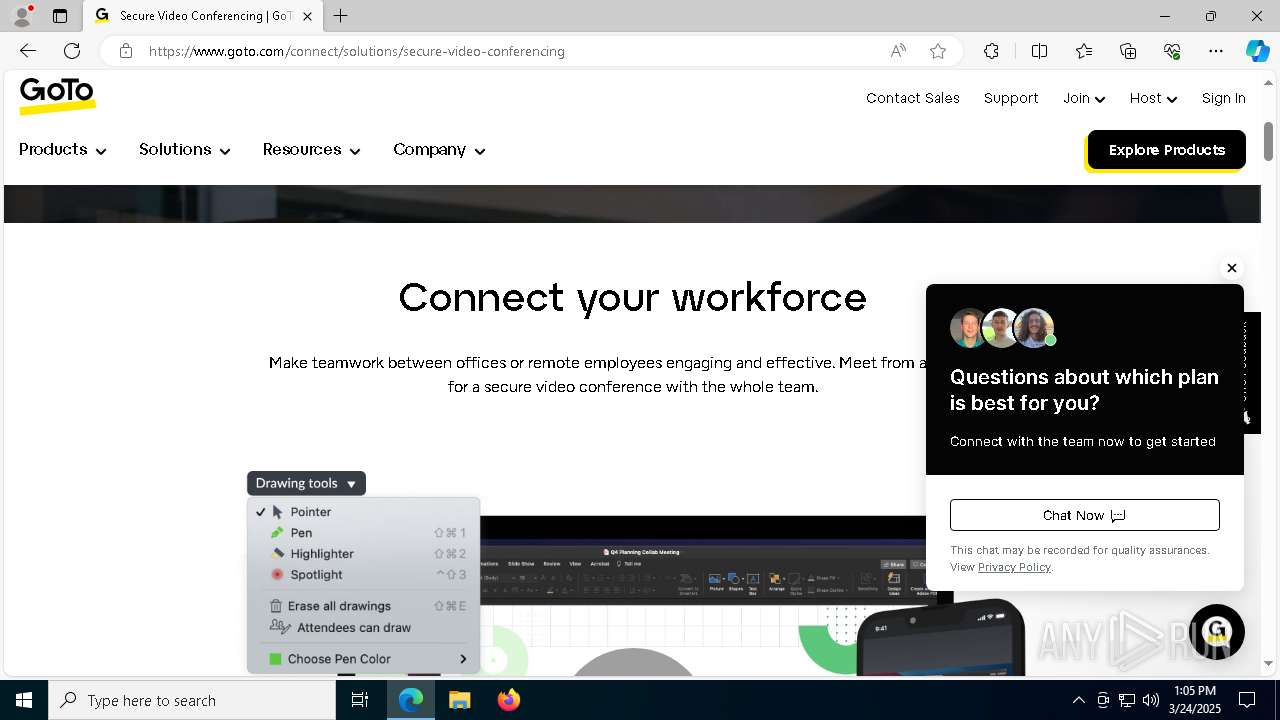The image size is (1280, 720).
Task: Click the Windows search box
Action: click(192, 700)
